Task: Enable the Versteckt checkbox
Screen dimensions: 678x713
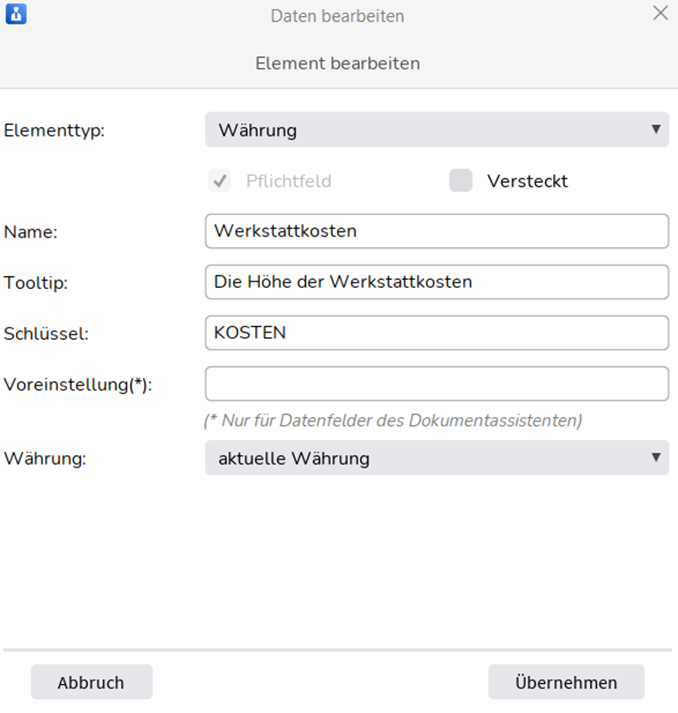Action: point(461,181)
